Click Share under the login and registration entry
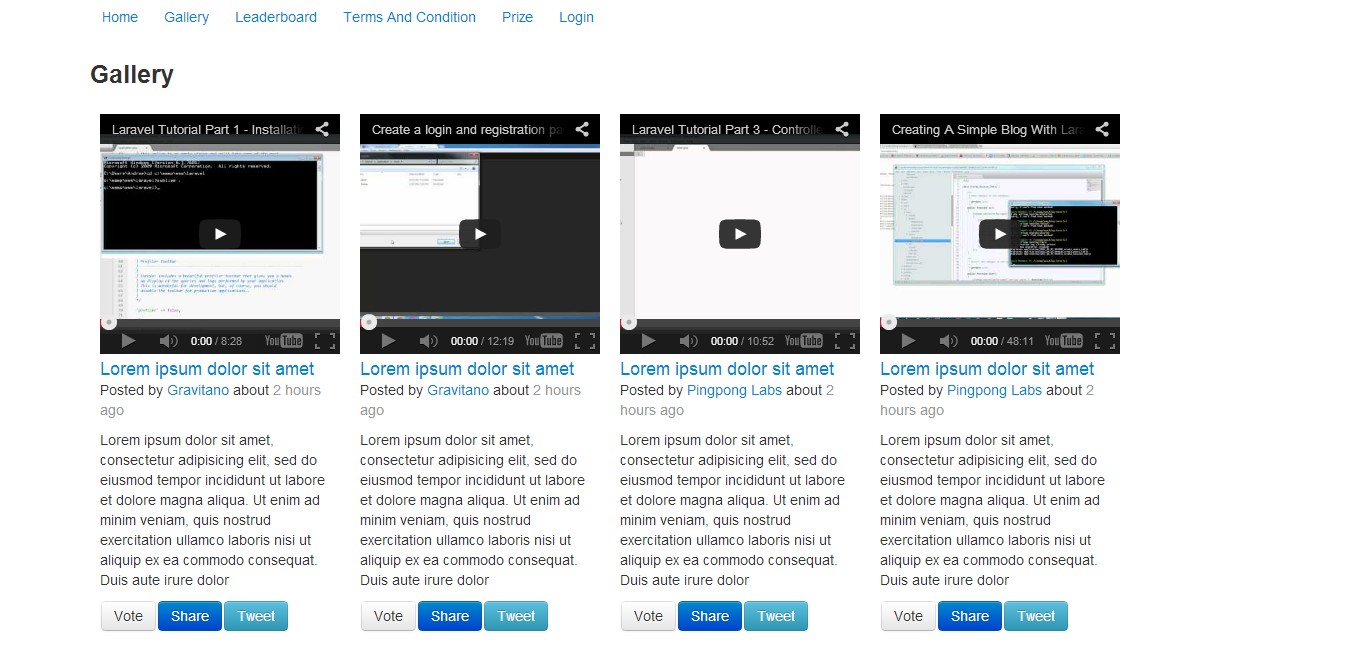Screen dimensions: 1349x662 click(450, 616)
